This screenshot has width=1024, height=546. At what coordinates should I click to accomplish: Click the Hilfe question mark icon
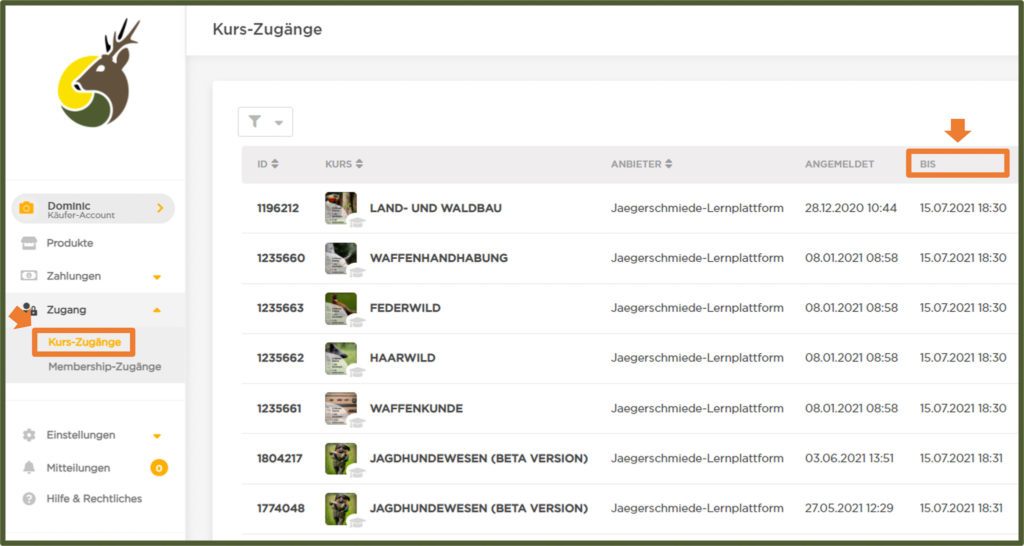click(29, 499)
